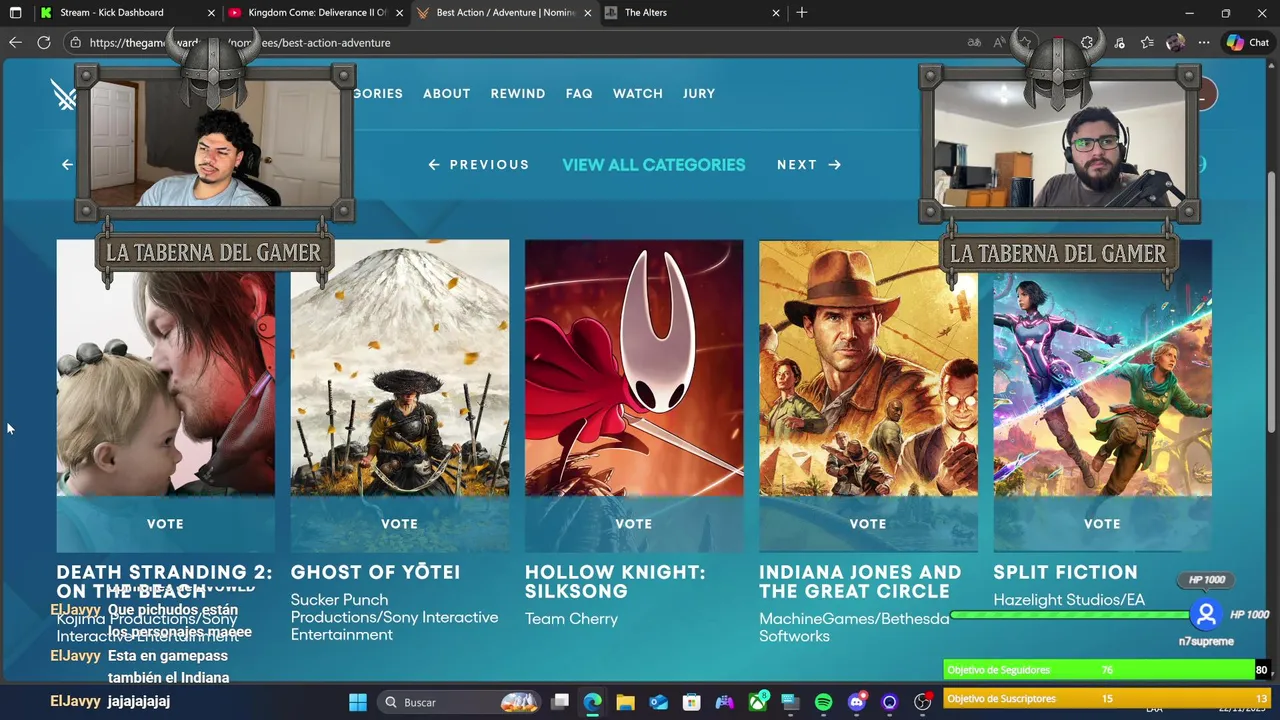Vote for Hollow Knight: Silksong
The height and width of the screenshot is (720, 1280).
(634, 524)
